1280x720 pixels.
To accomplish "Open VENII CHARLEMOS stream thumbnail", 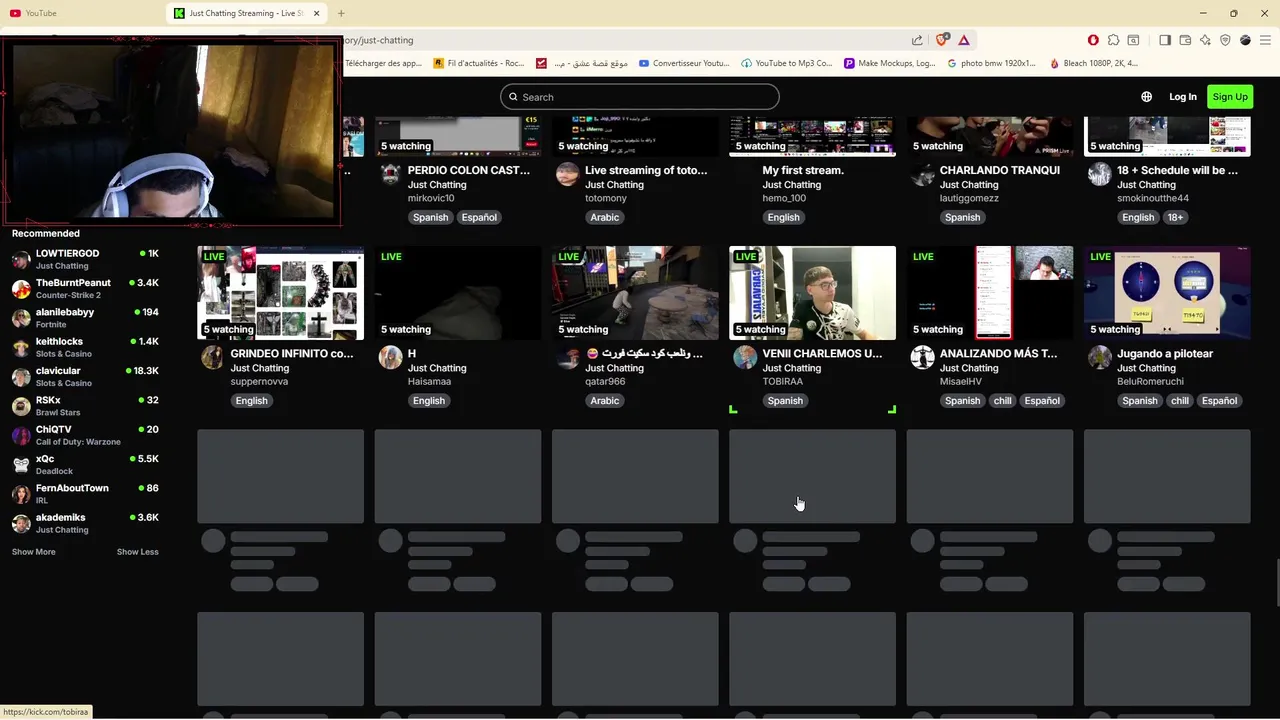I will pos(813,293).
